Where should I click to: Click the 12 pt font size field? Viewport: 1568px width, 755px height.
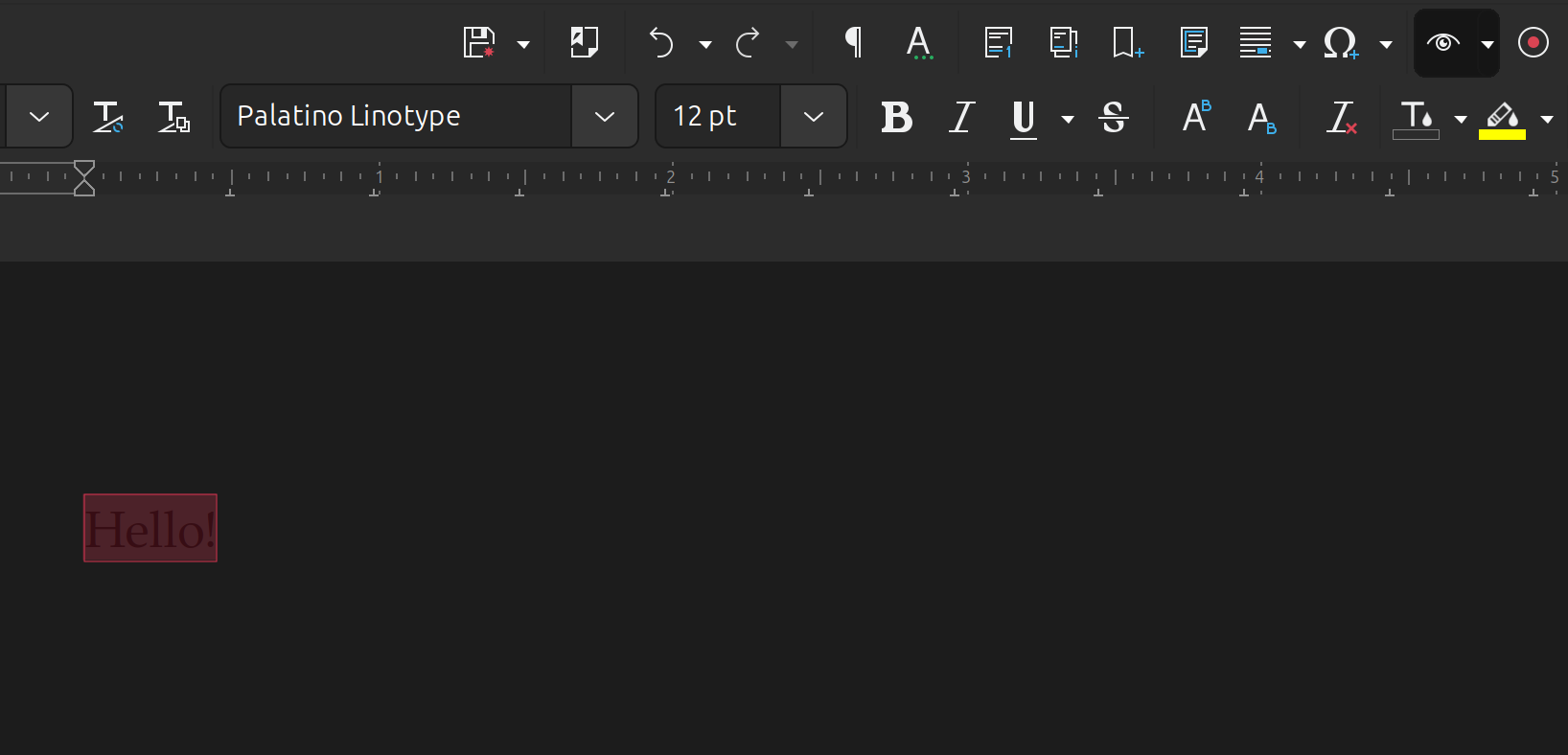click(718, 116)
